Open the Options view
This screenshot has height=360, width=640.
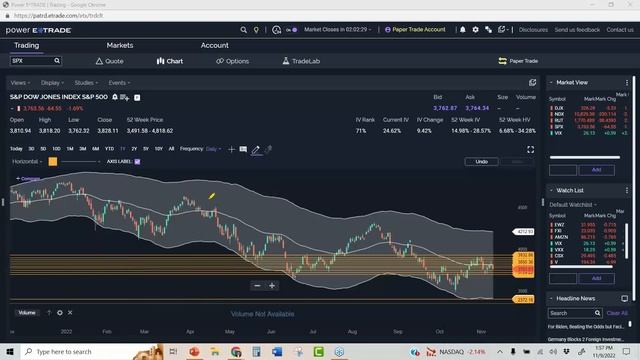pyautogui.click(x=232, y=61)
